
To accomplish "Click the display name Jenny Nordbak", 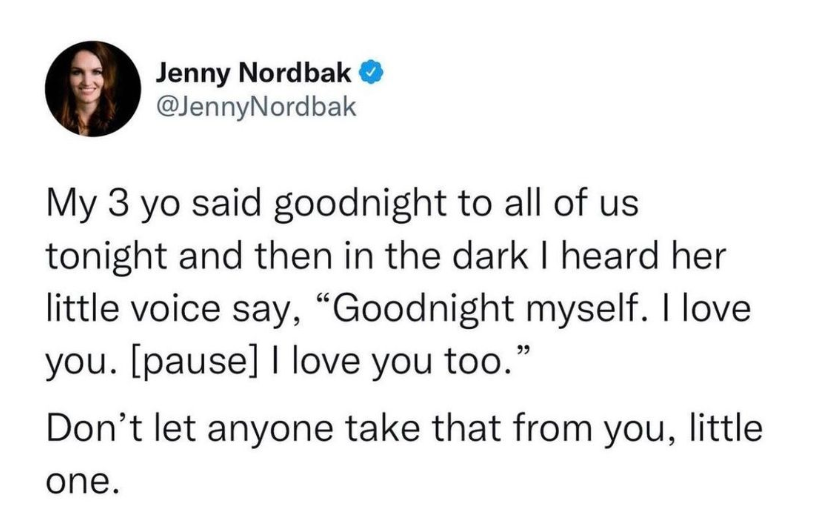I will tap(254, 73).
